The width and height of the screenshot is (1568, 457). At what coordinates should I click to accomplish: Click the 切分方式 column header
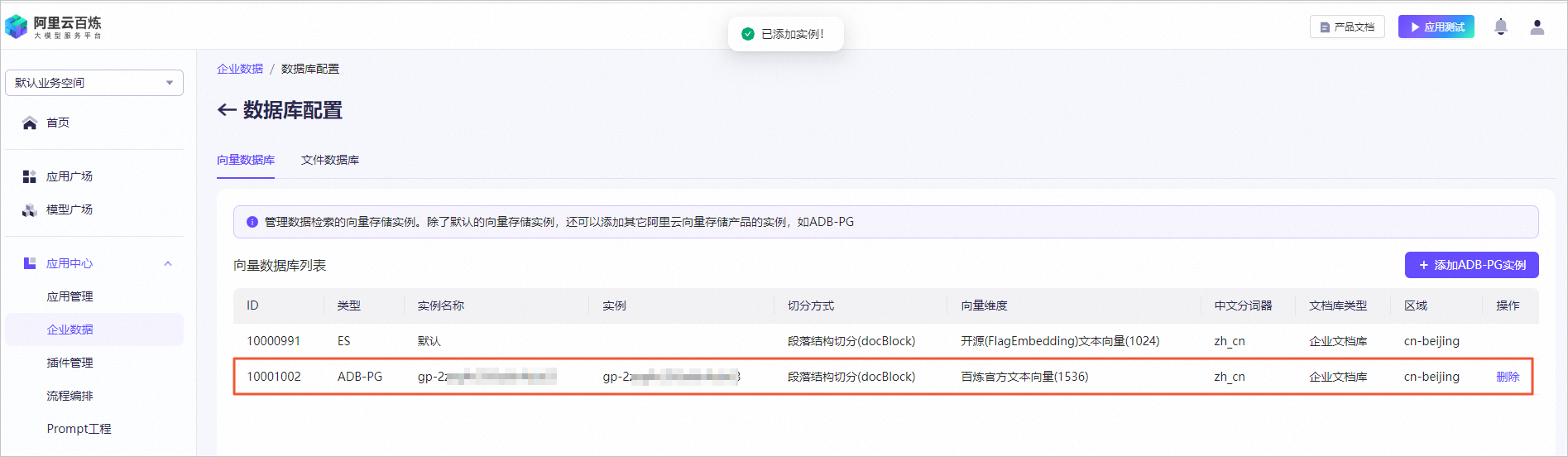pyautogui.click(x=811, y=305)
